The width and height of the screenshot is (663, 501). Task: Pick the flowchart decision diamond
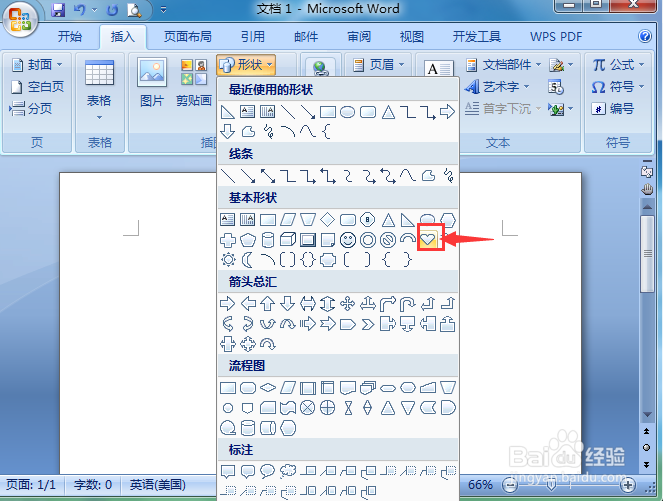[268, 387]
